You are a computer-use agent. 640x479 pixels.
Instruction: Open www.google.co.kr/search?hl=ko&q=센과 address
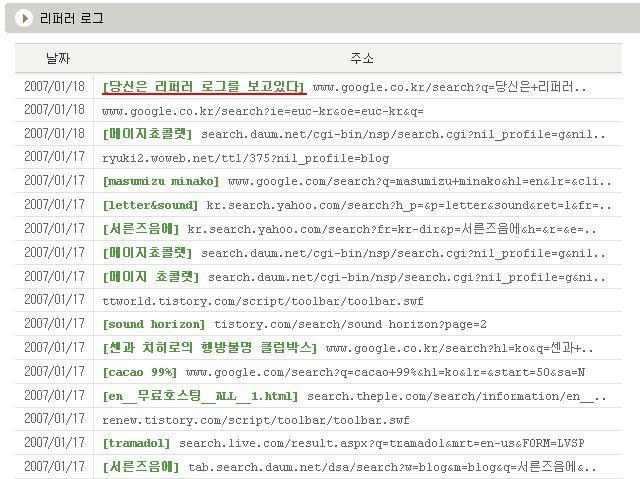460,348
